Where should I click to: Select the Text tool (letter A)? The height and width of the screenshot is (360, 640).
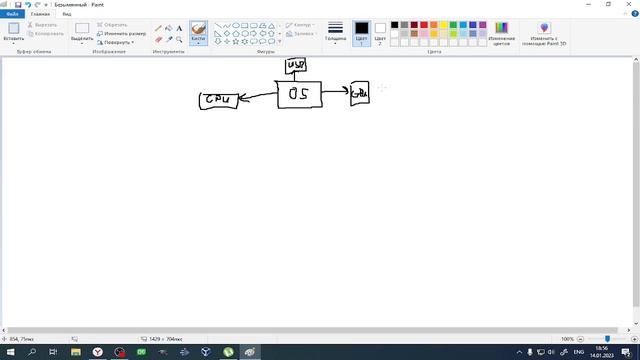[x=179, y=28]
